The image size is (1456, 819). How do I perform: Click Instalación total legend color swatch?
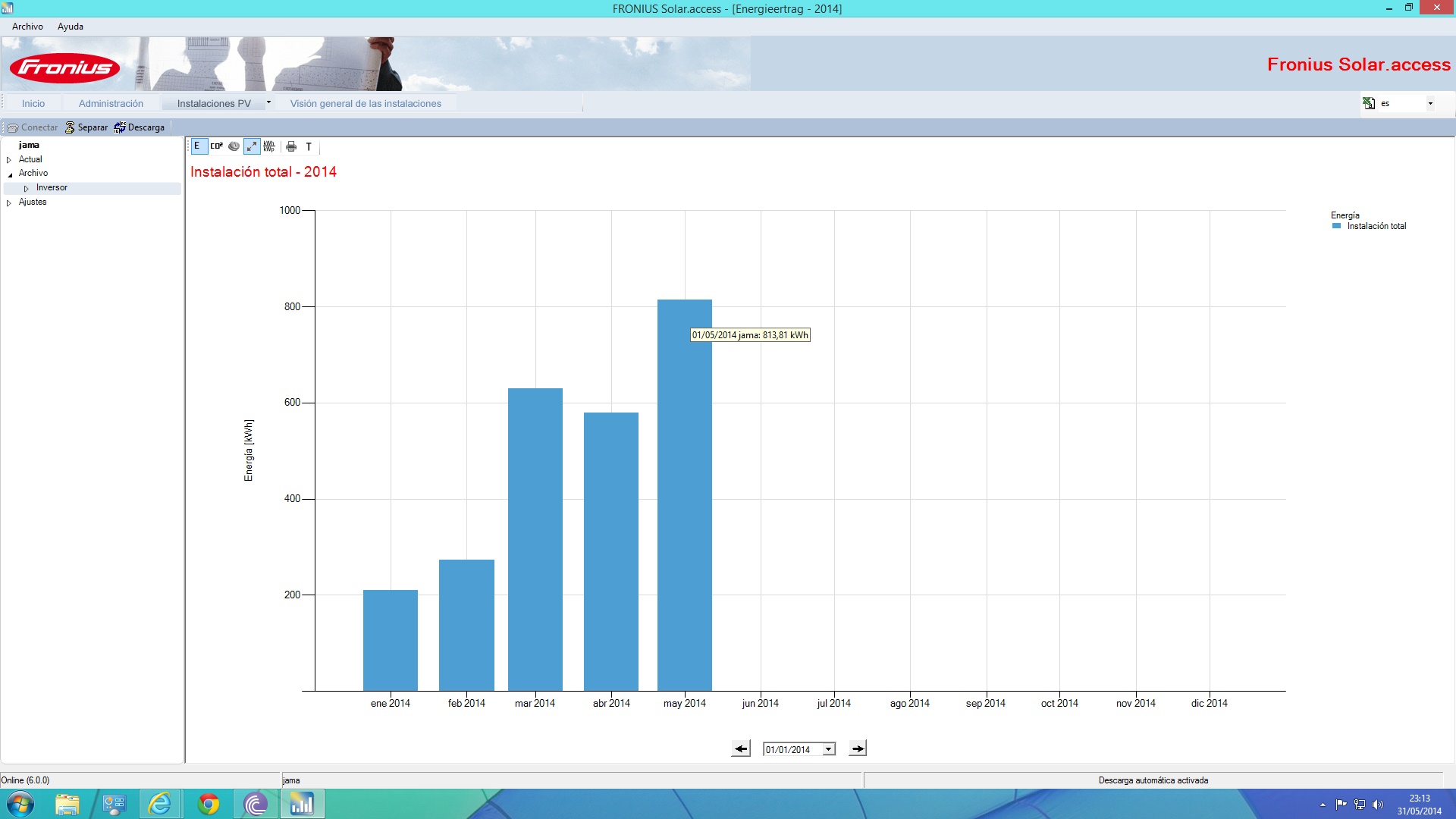pos(1337,226)
